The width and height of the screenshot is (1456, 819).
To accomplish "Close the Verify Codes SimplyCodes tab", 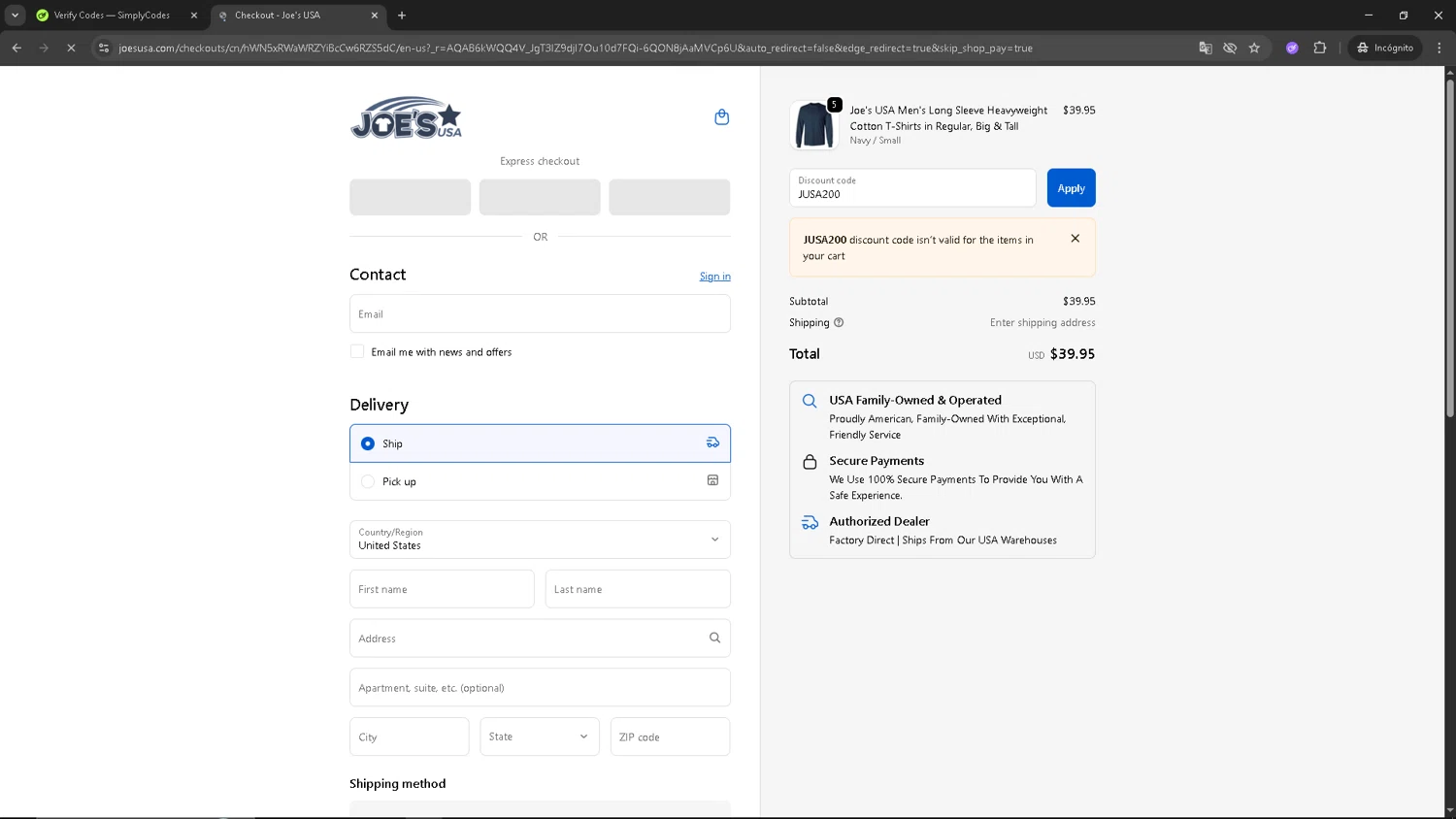I will [194, 16].
